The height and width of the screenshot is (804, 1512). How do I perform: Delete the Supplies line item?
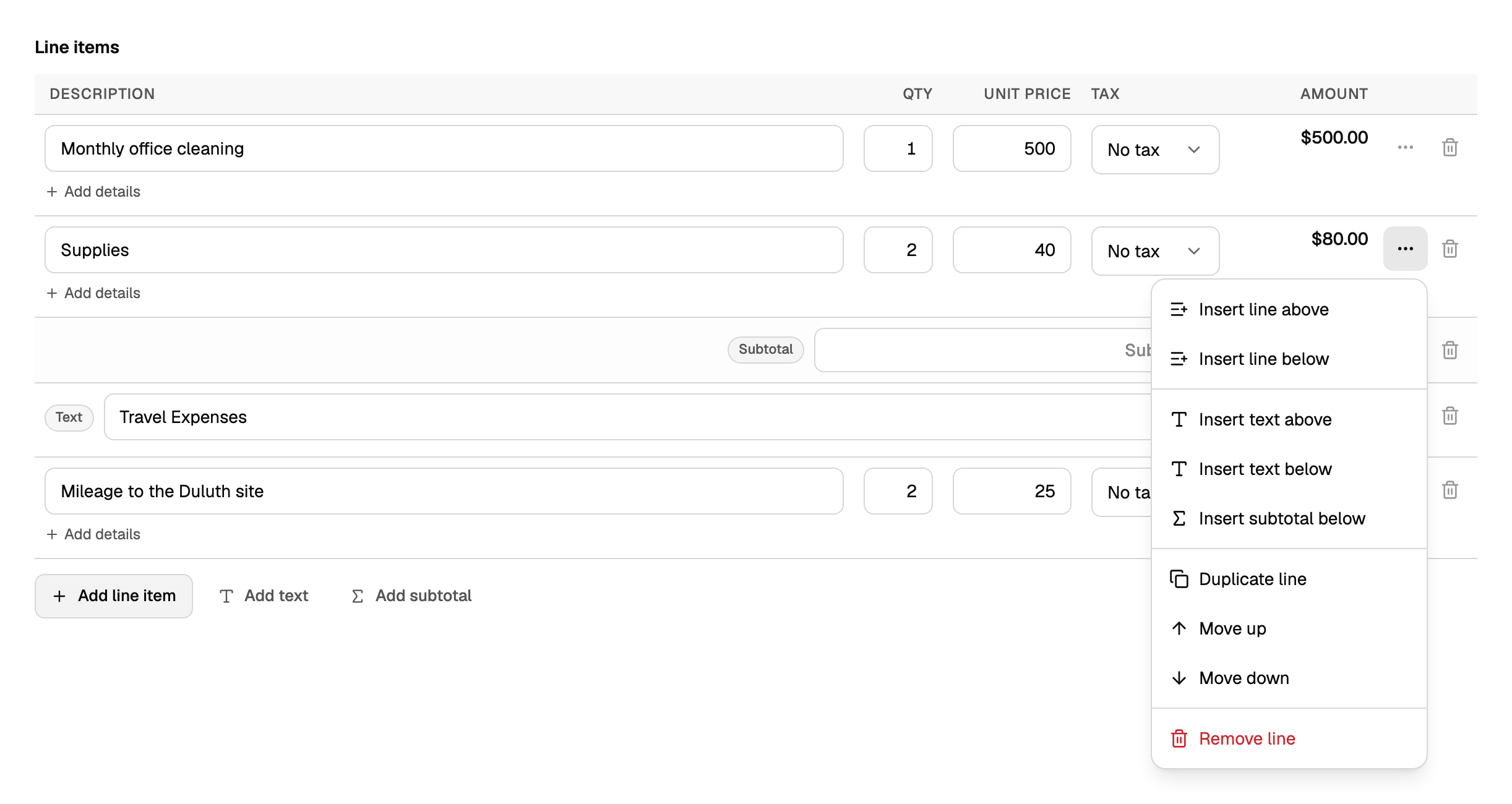tap(1450, 249)
